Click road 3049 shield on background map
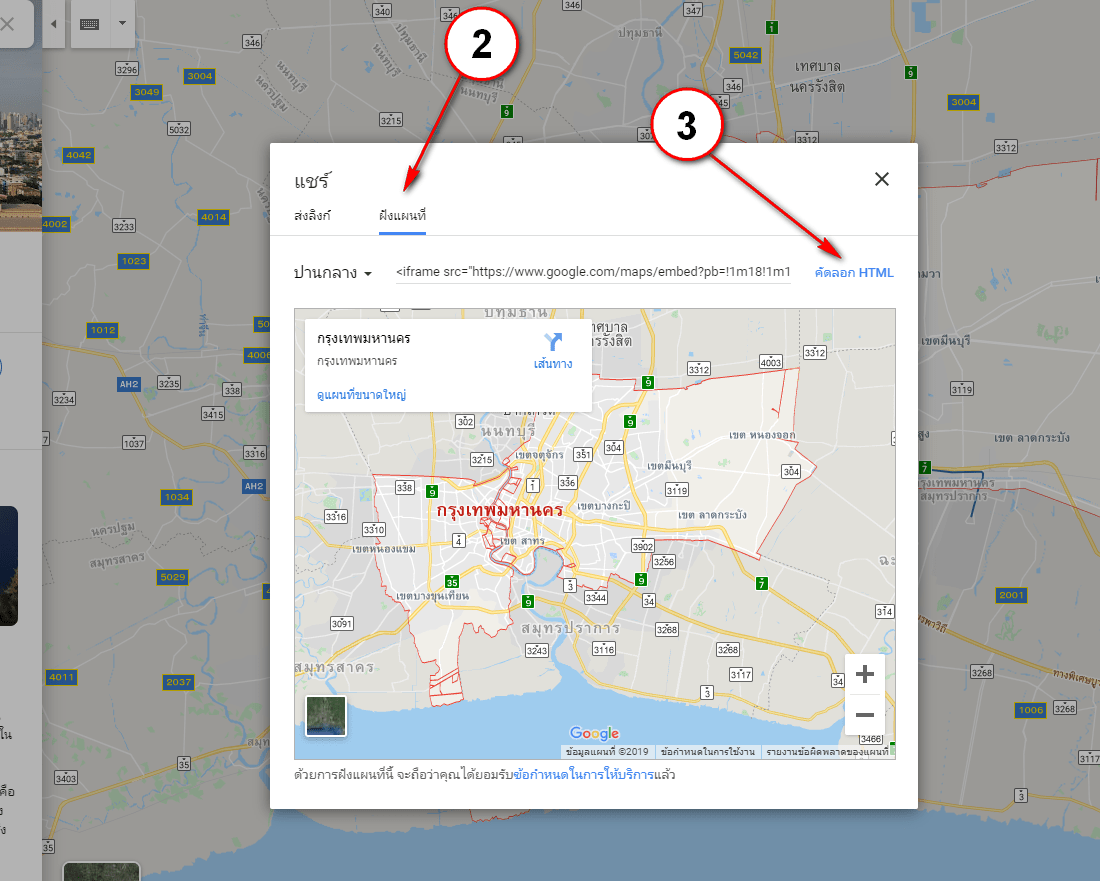1100x881 pixels. tap(147, 92)
